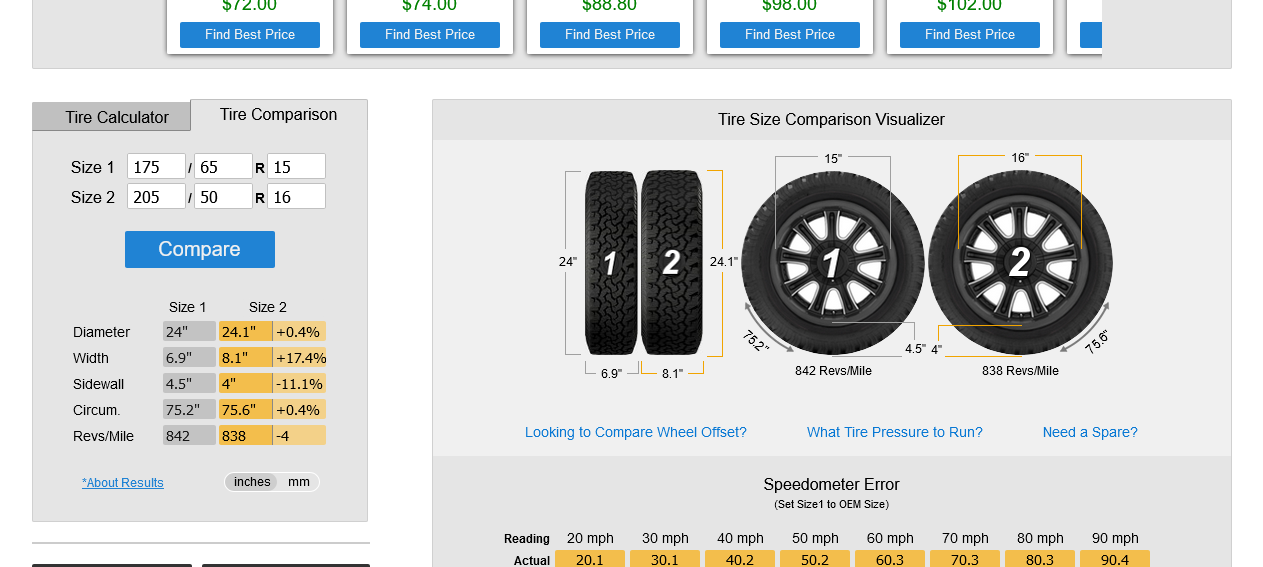
Task: Click Size 1 rim diameter field (15)
Action: (296, 167)
